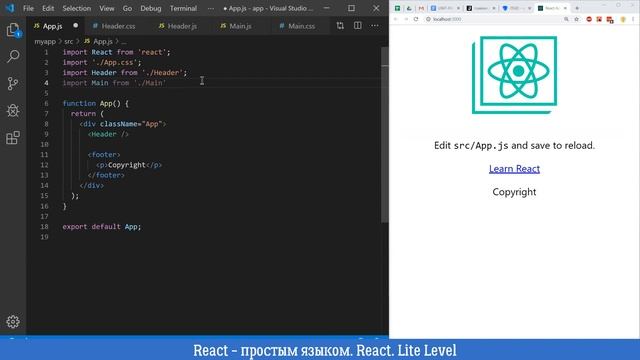Open the Go menu
The height and width of the screenshot is (360, 640).
pyautogui.click(x=127, y=8)
